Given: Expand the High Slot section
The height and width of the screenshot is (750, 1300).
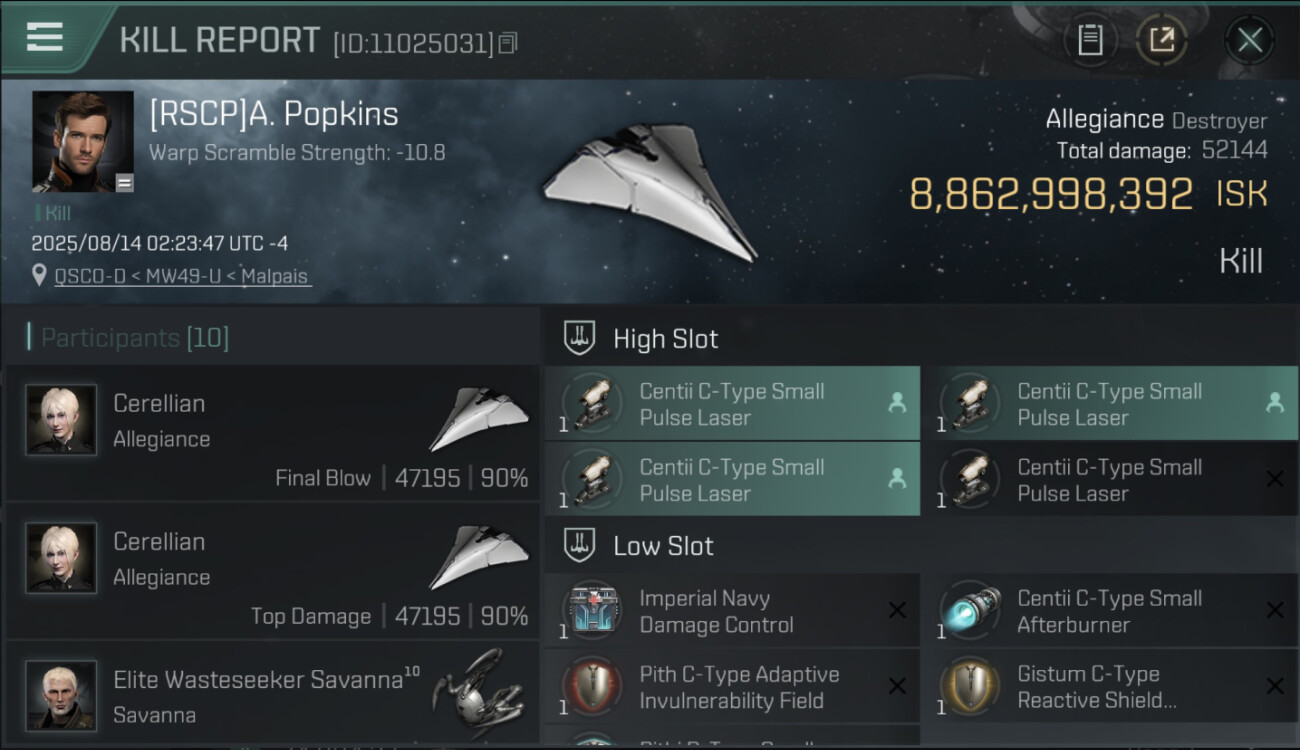Looking at the screenshot, I should coord(665,339).
